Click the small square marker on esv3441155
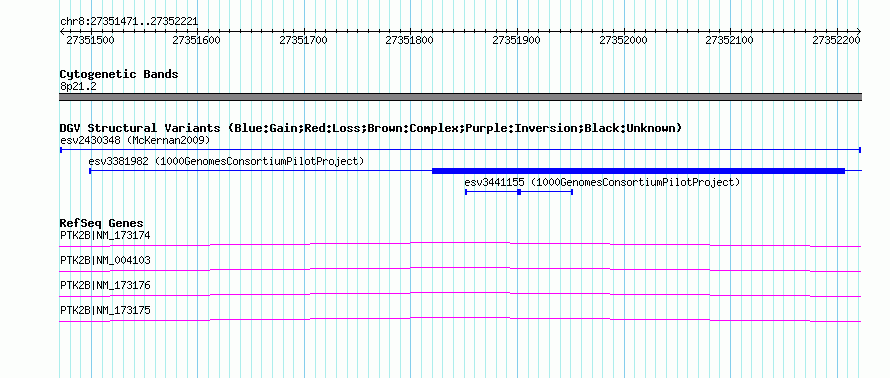 click(519, 192)
